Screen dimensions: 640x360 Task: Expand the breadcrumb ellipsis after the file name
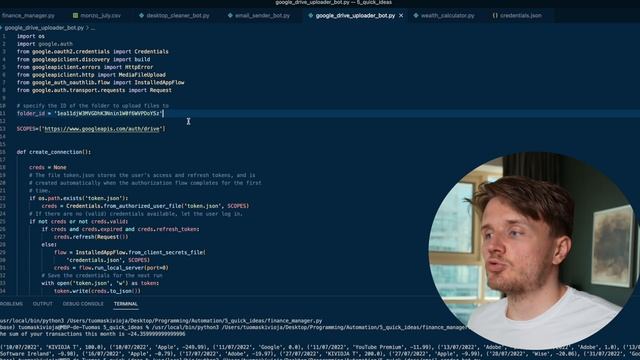click(93, 28)
